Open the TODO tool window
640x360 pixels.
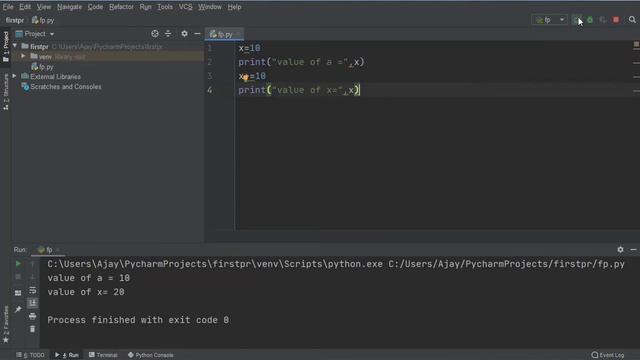coord(31,355)
